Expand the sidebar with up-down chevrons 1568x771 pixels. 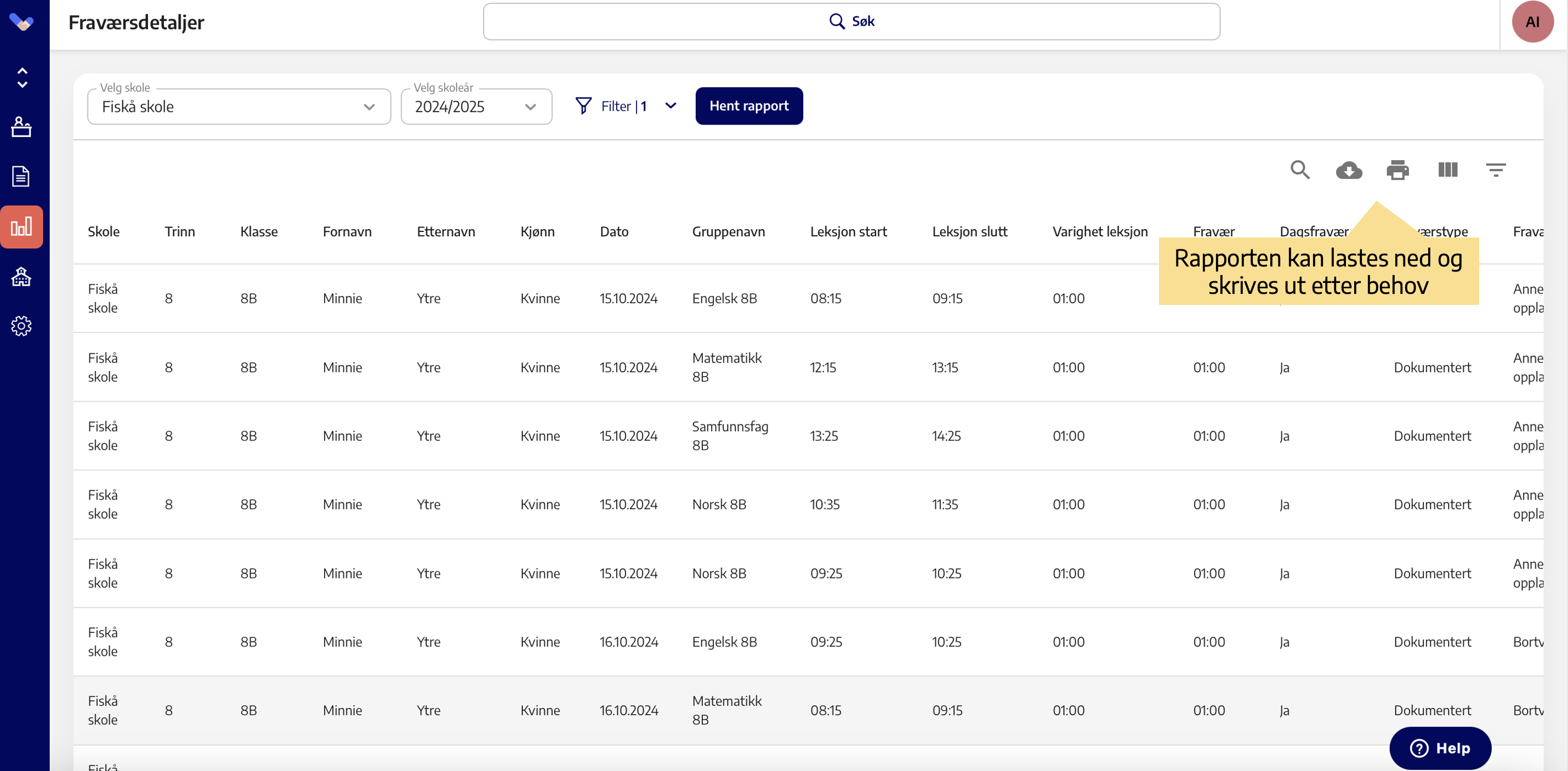click(x=22, y=78)
